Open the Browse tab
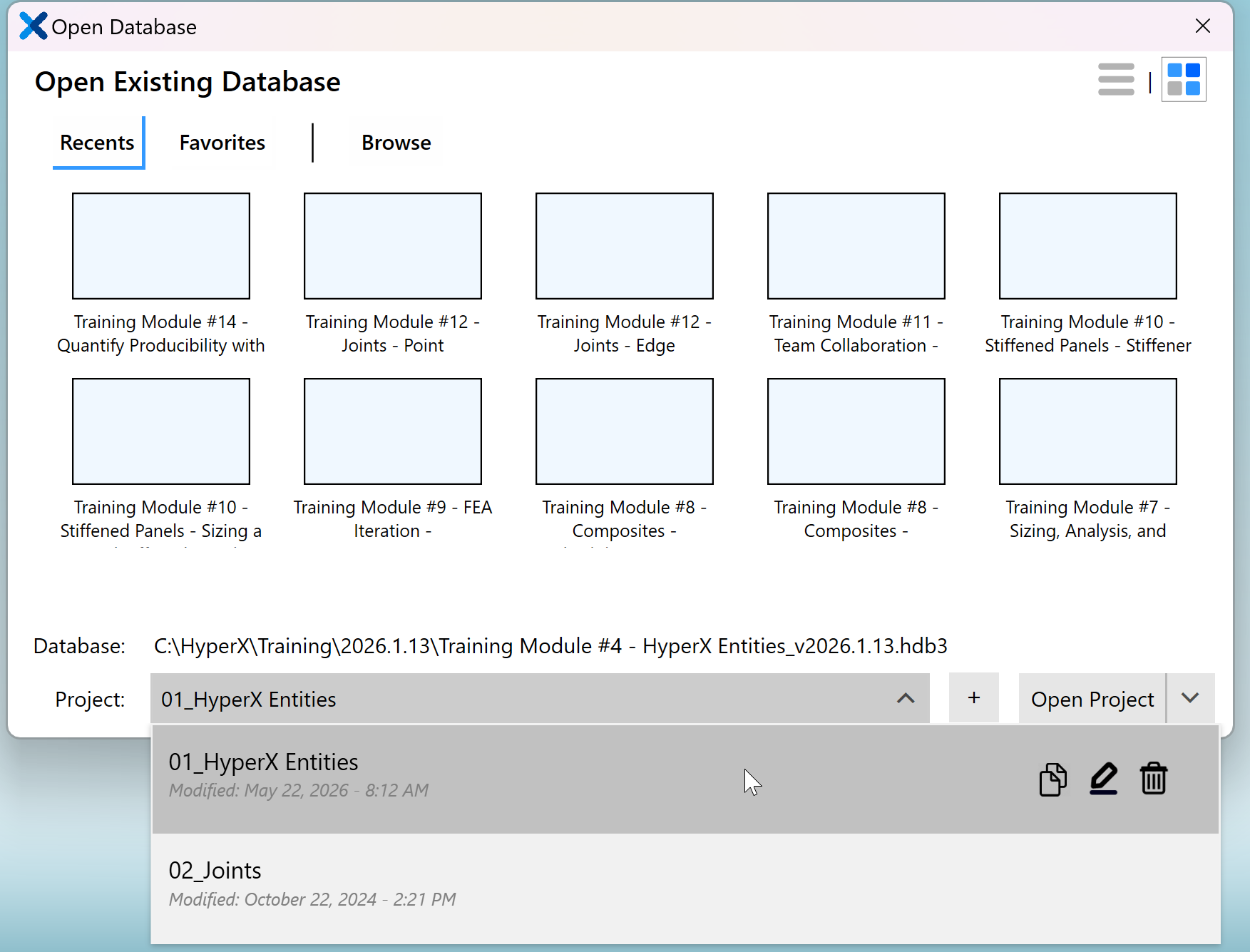The width and height of the screenshot is (1250, 952). click(396, 143)
